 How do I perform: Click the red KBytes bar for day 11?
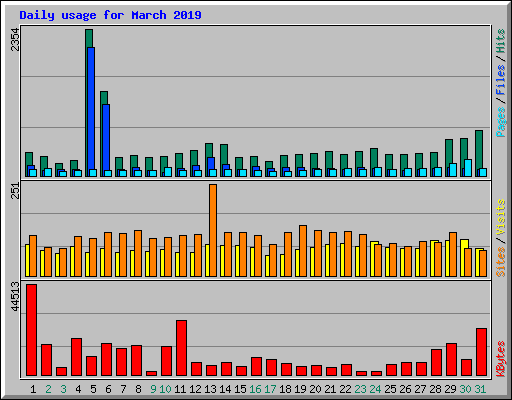pyautogui.click(x=181, y=348)
